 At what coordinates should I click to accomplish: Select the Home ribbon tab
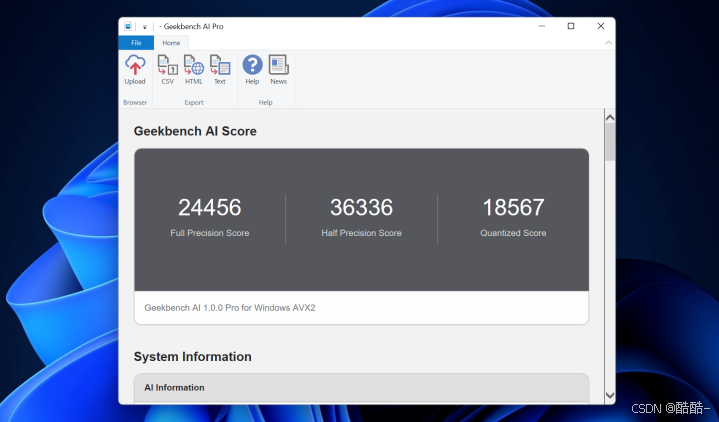pyautogui.click(x=171, y=43)
